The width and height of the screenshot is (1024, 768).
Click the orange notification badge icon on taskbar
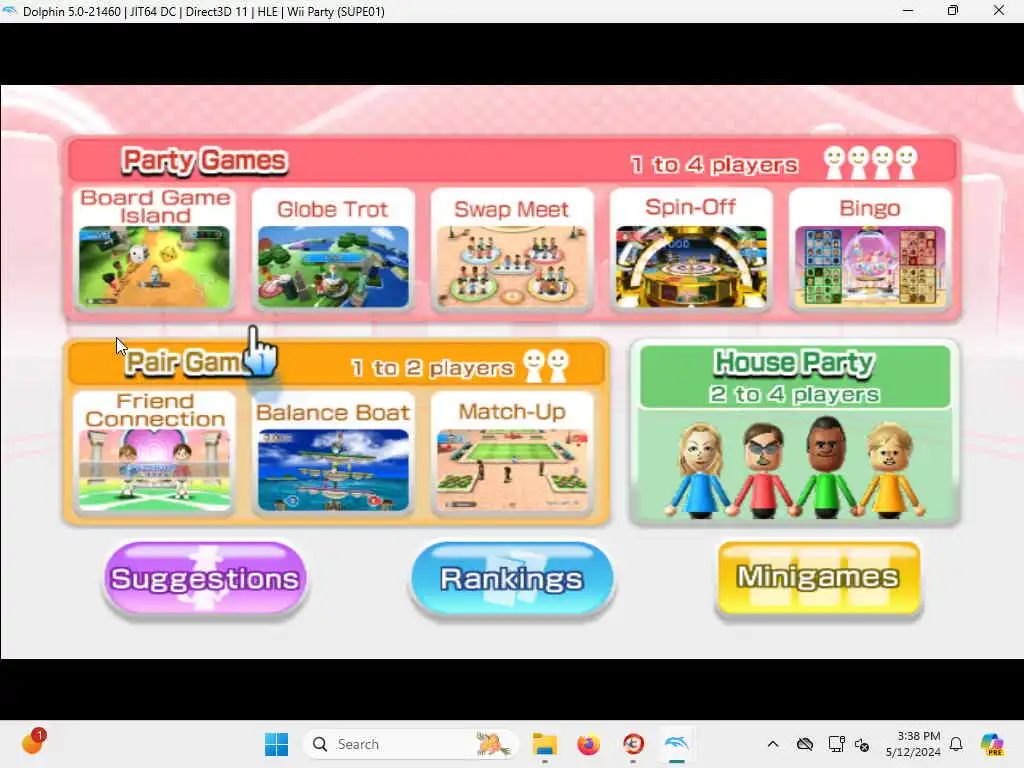[x=33, y=742]
